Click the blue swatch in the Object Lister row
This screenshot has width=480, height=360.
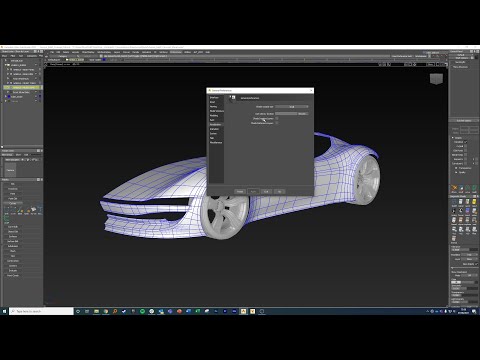(9, 96)
